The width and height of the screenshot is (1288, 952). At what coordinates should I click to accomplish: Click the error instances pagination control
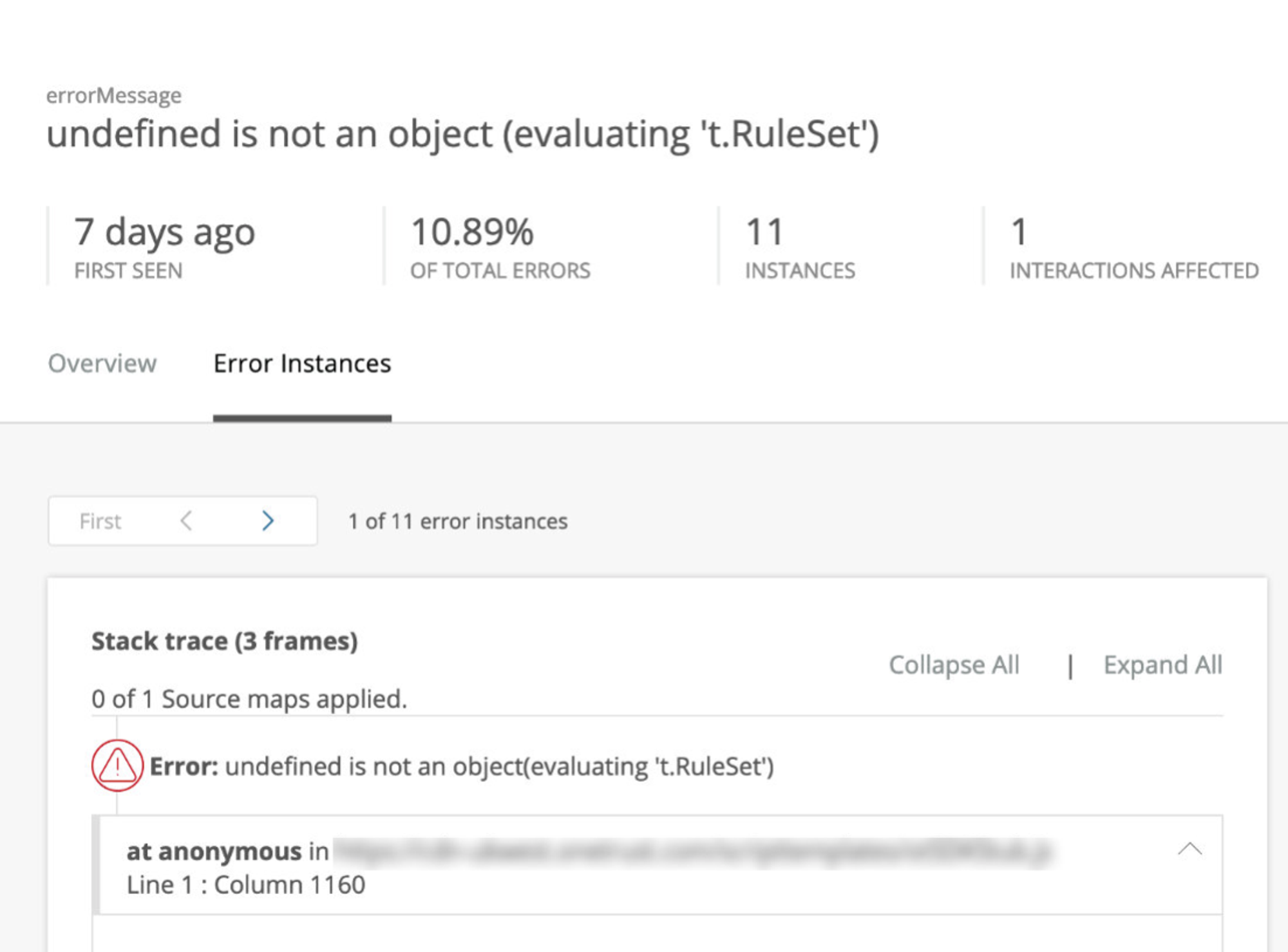point(182,520)
